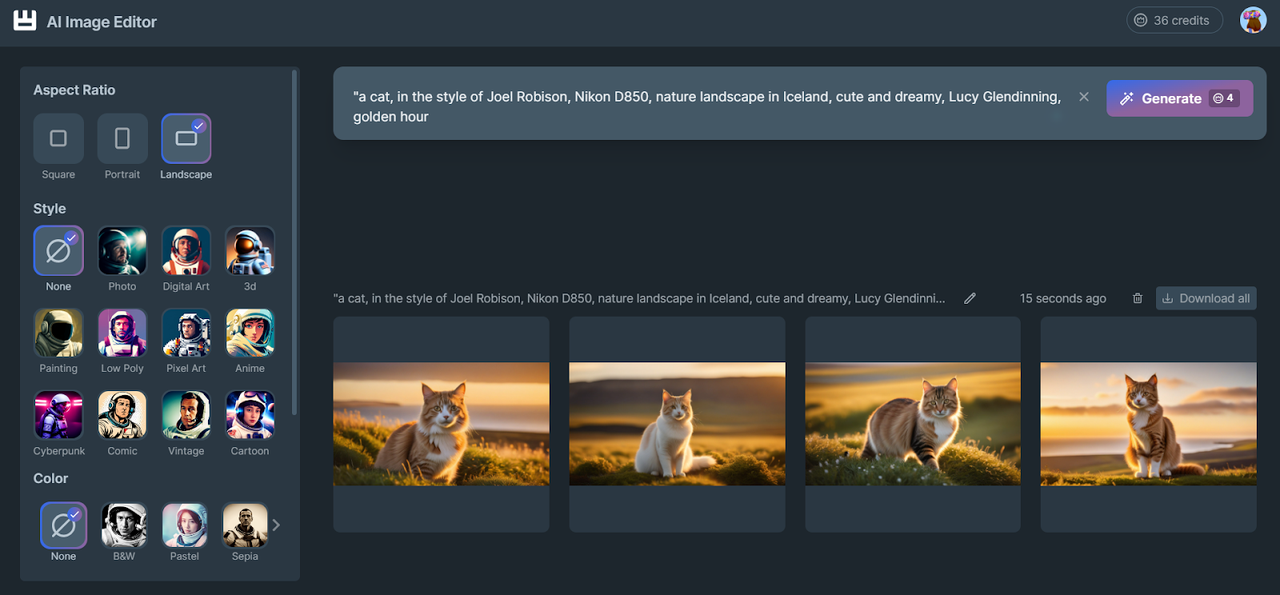Choose the Low Poly style
Viewport: 1280px width, 595px height.
tap(122, 333)
